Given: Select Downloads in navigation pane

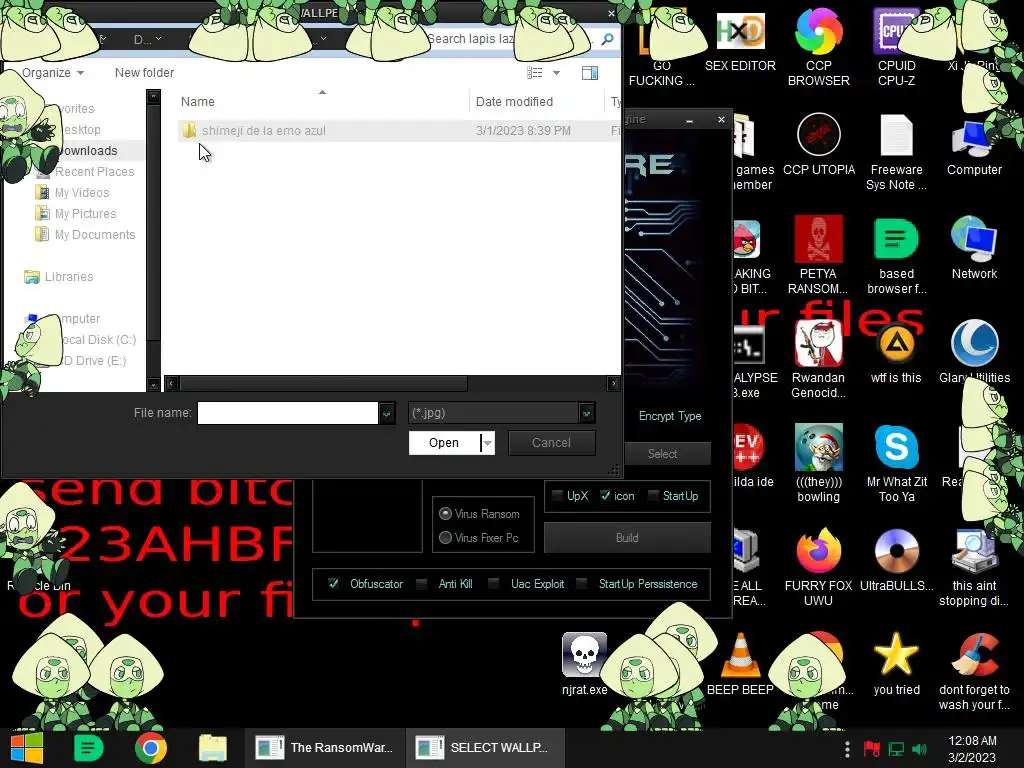Looking at the screenshot, I should coord(87,150).
